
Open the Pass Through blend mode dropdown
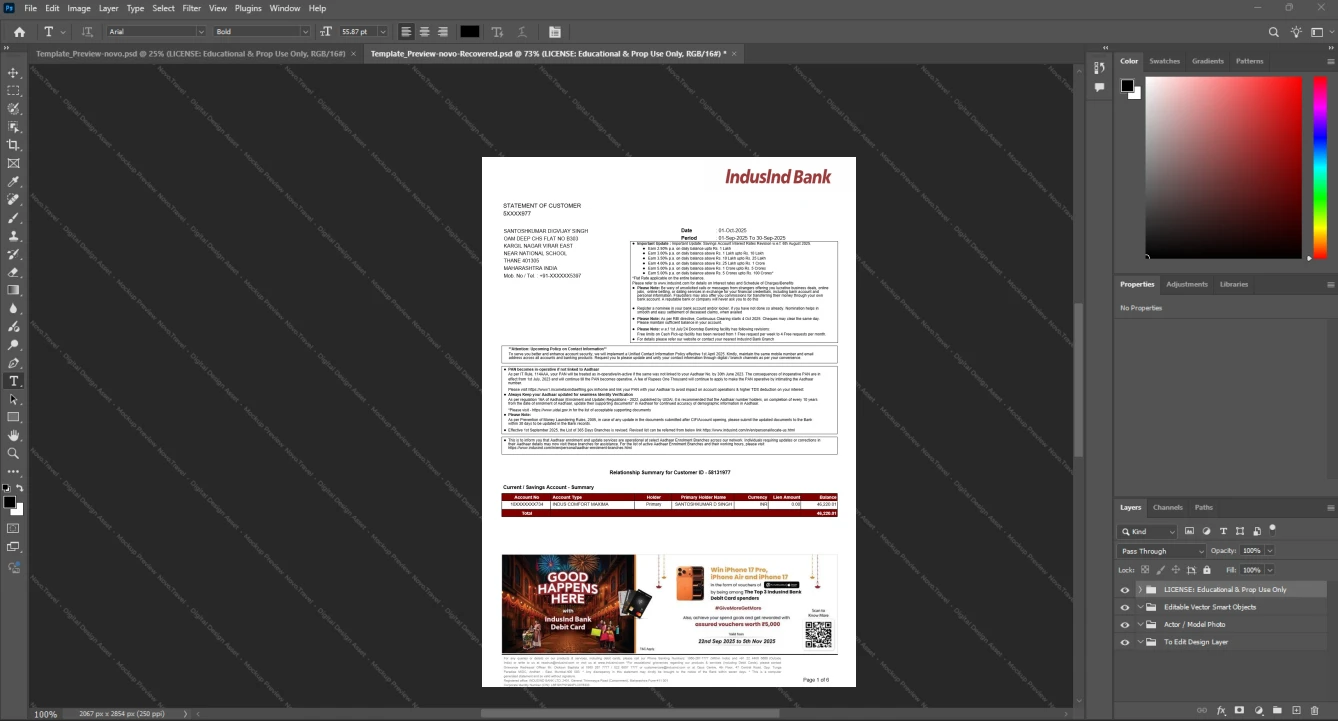click(x=1162, y=551)
